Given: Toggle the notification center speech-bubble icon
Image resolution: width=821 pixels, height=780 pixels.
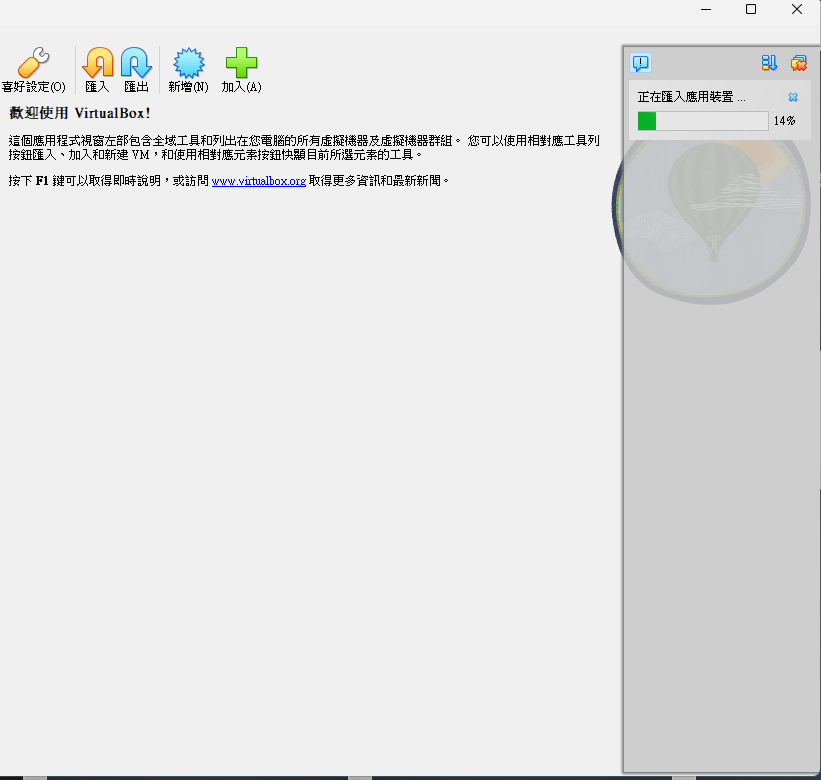Looking at the screenshot, I should (x=640, y=63).
